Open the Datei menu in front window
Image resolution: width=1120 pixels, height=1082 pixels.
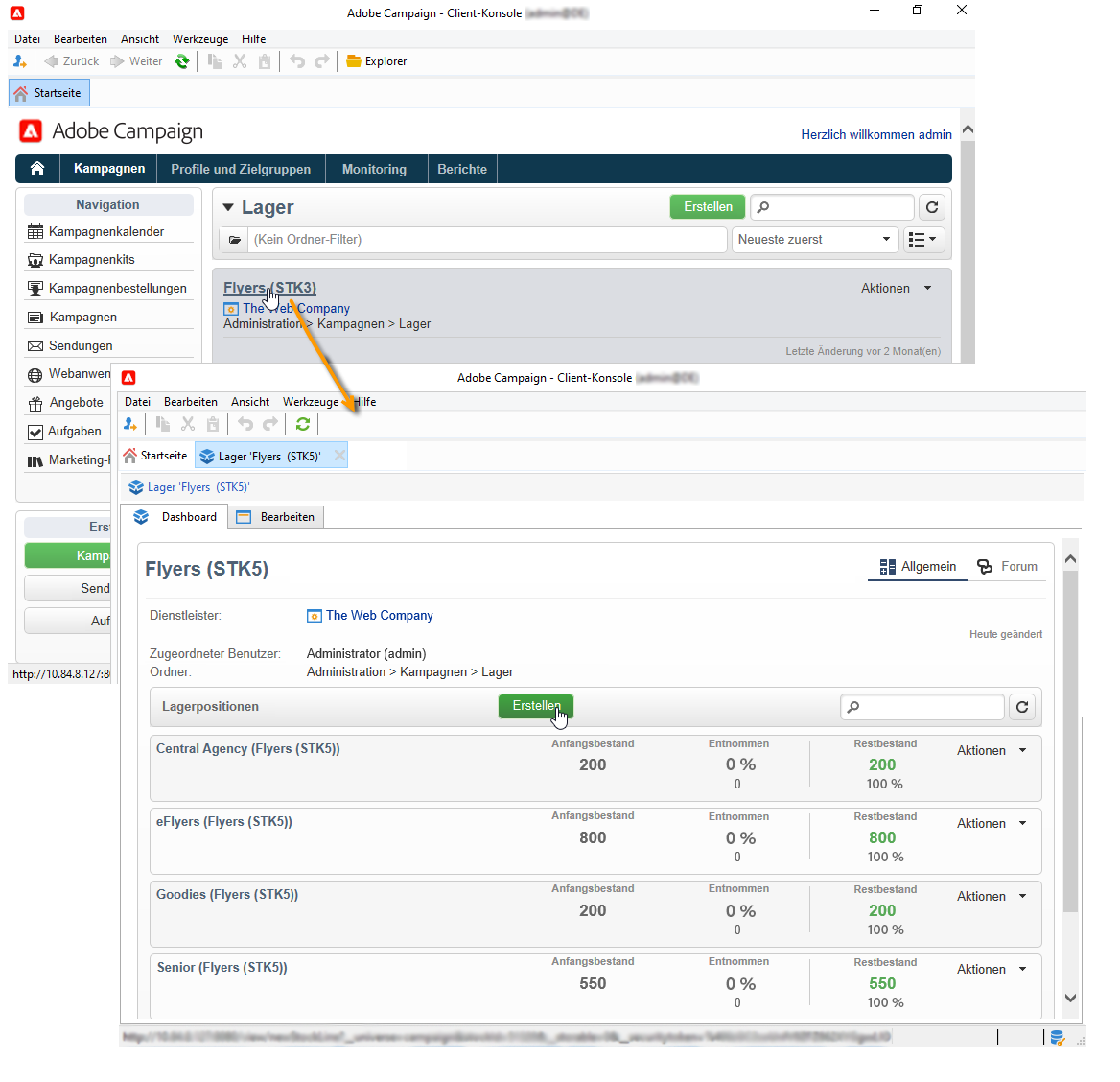coord(137,402)
